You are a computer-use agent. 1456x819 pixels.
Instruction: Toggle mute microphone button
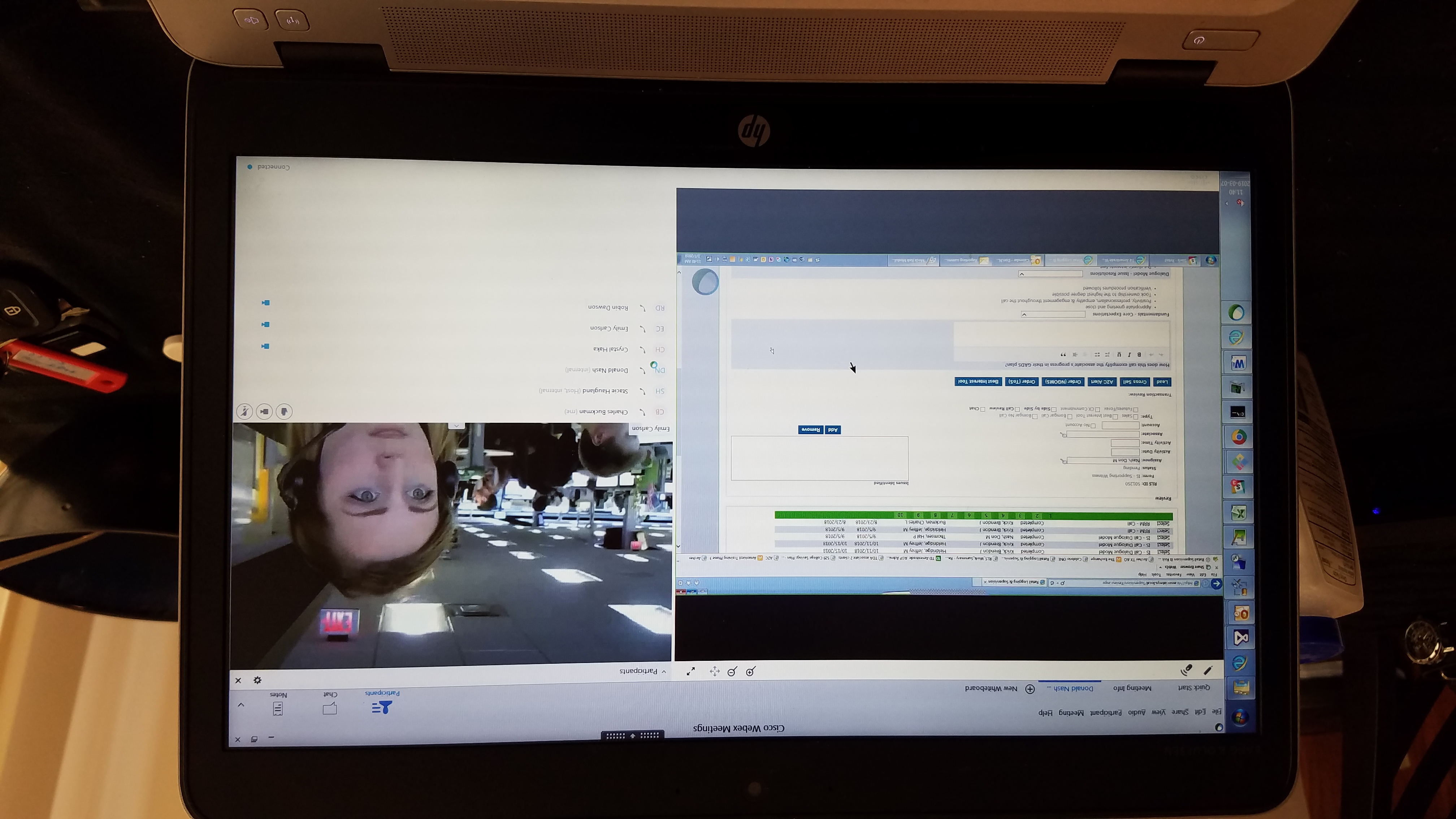point(244,411)
